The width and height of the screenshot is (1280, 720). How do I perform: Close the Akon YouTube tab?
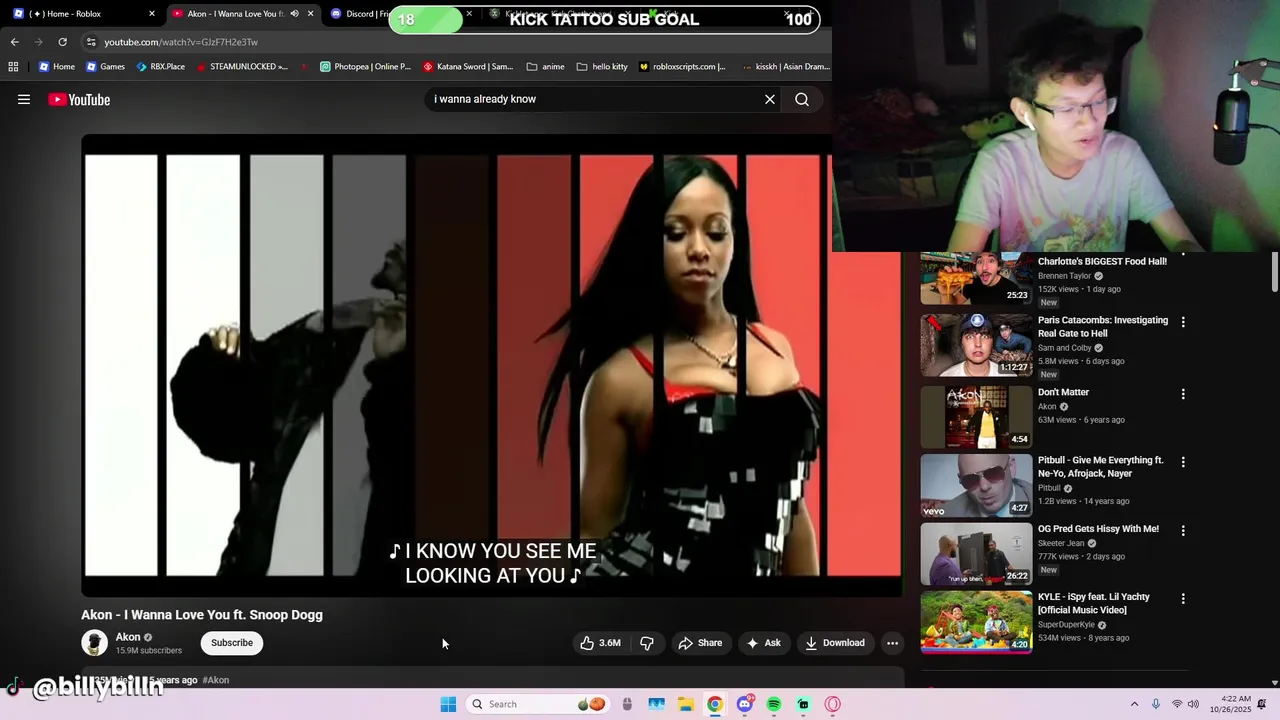(x=310, y=14)
